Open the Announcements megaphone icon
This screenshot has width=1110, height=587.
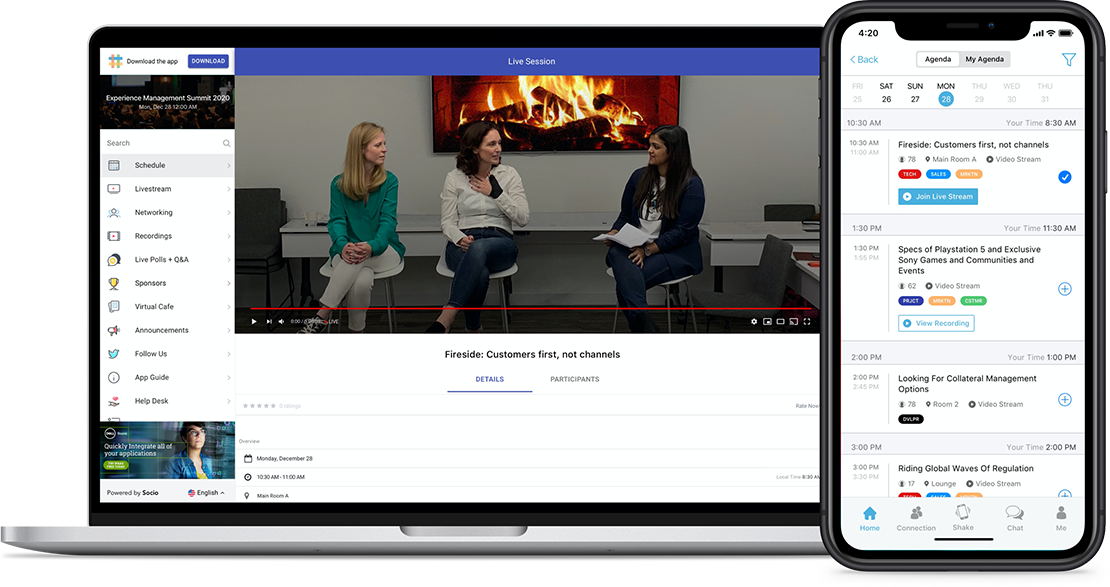(114, 330)
